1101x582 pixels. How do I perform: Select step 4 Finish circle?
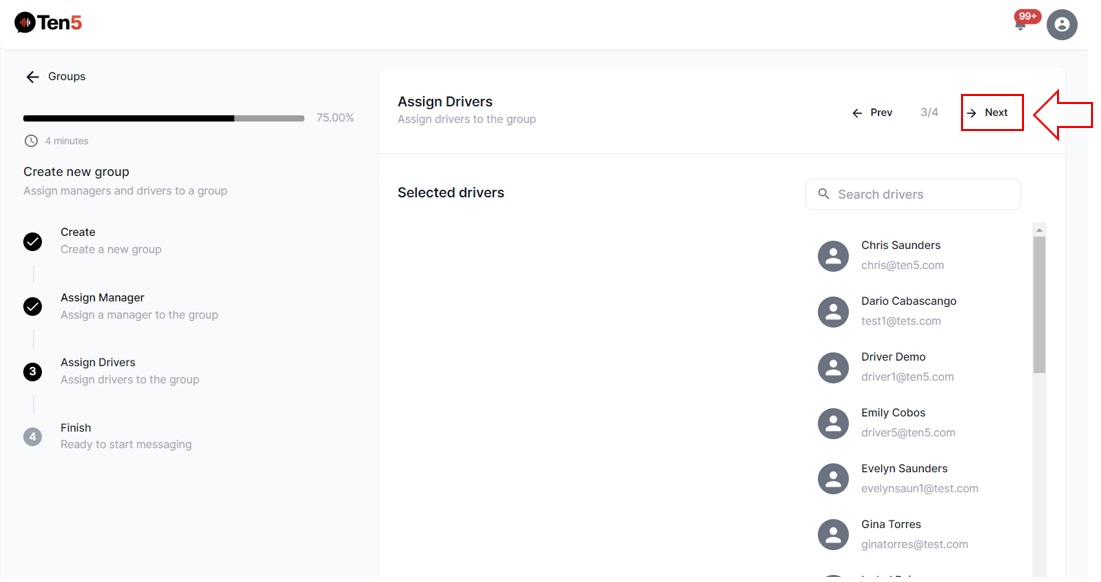pyautogui.click(x=33, y=437)
